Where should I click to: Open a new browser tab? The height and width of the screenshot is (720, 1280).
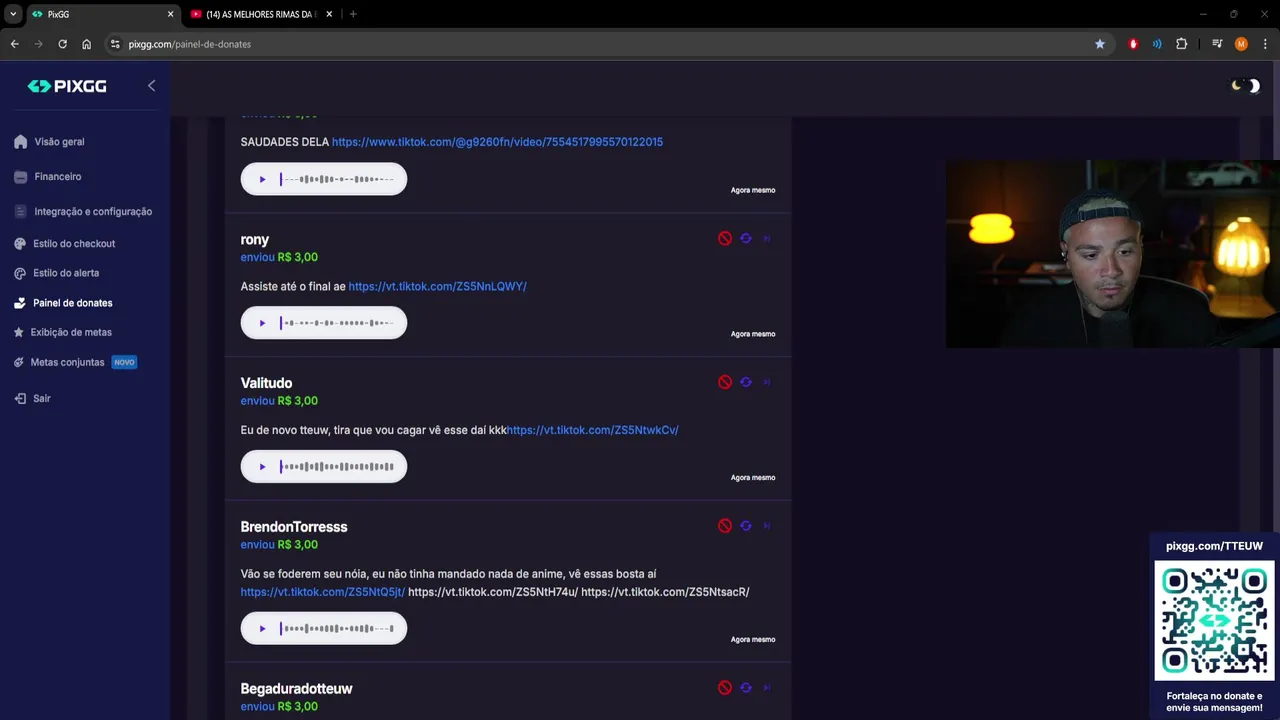[x=353, y=14]
